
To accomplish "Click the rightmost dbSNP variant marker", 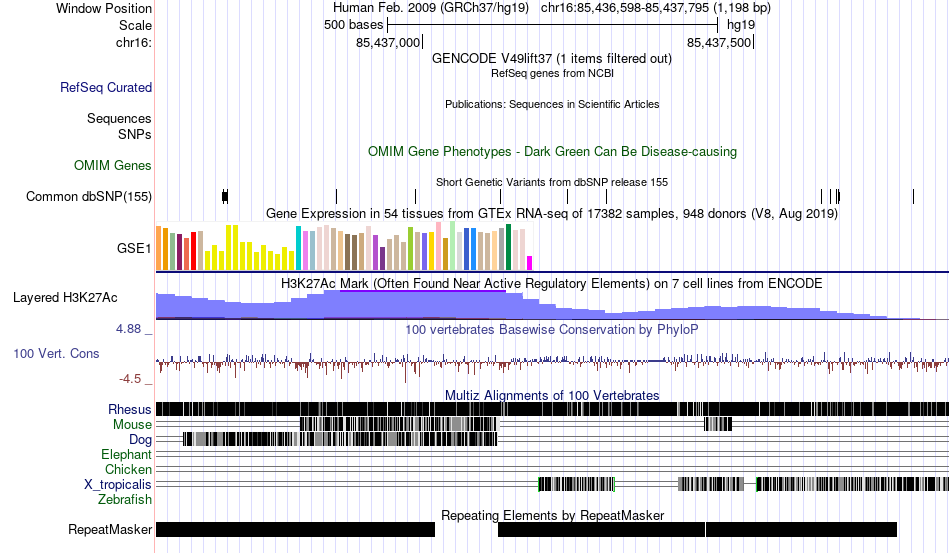I will [x=913, y=196].
